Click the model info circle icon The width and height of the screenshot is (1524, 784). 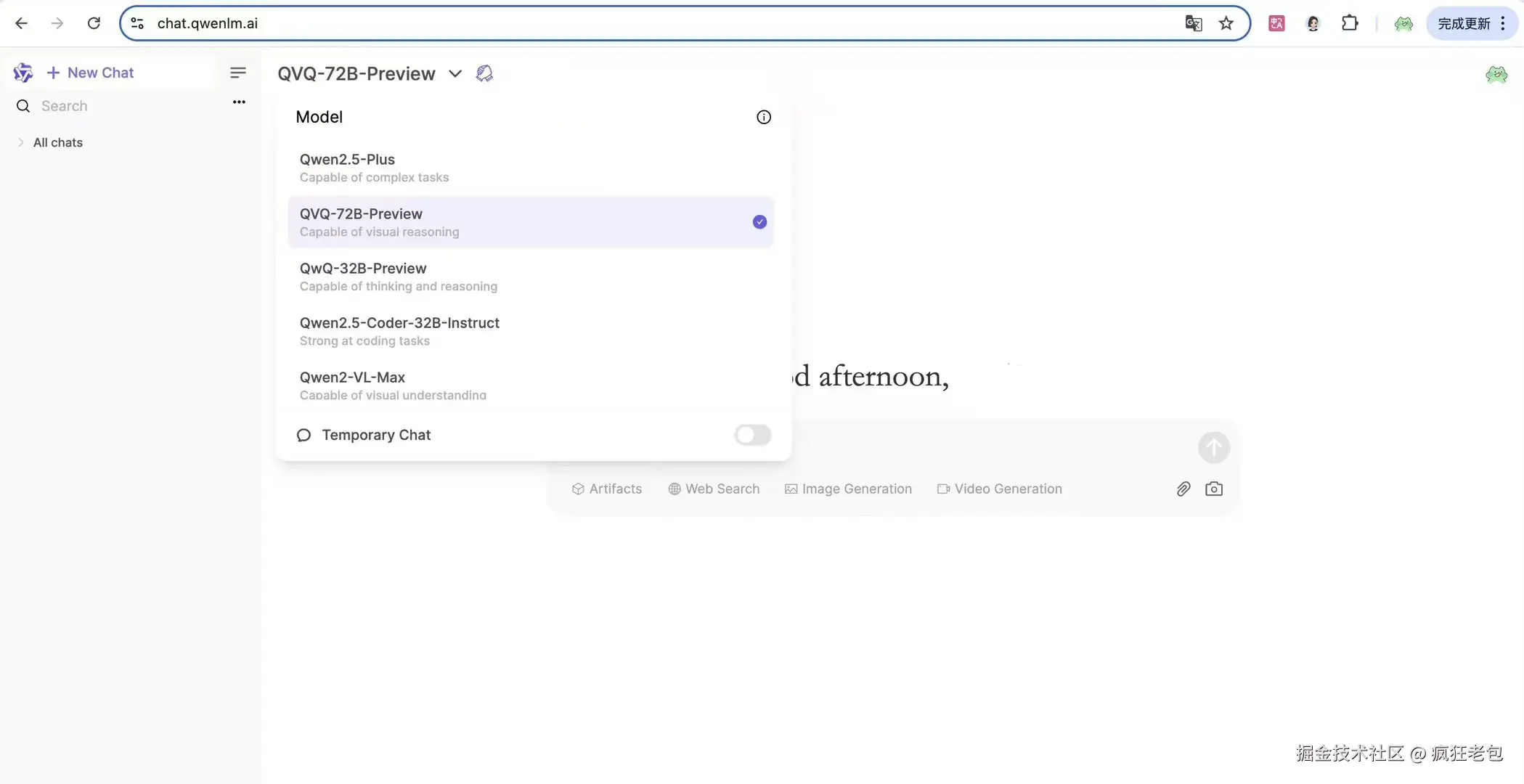[763, 117]
